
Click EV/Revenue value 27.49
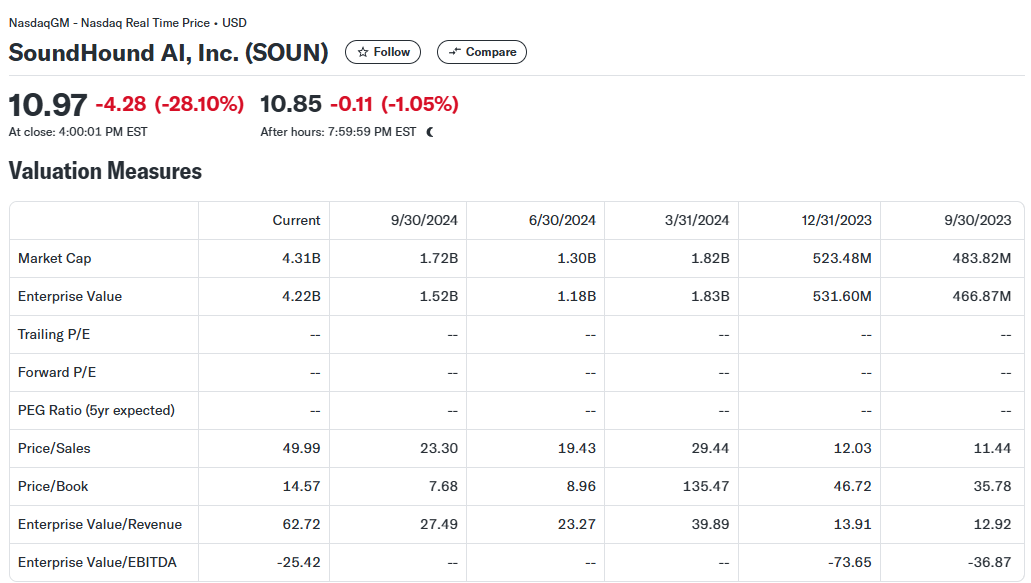click(439, 525)
